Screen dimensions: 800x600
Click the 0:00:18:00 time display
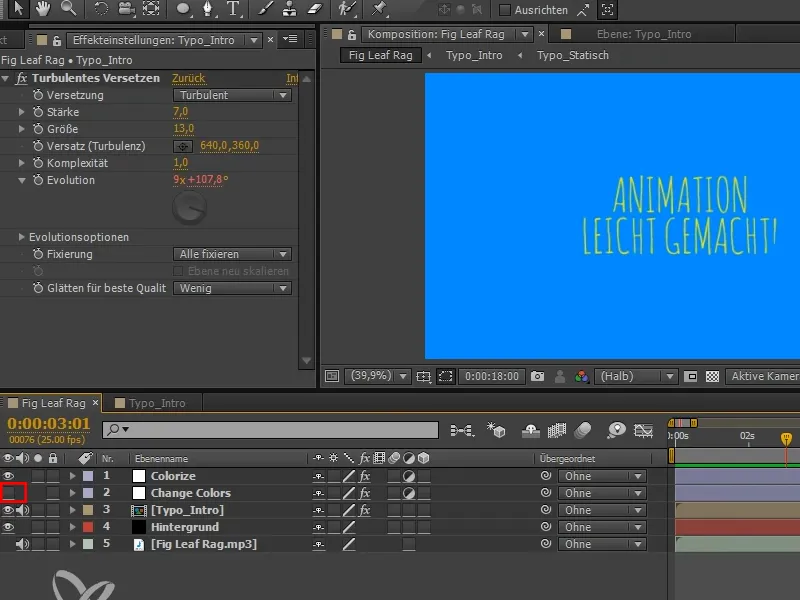(x=492, y=377)
